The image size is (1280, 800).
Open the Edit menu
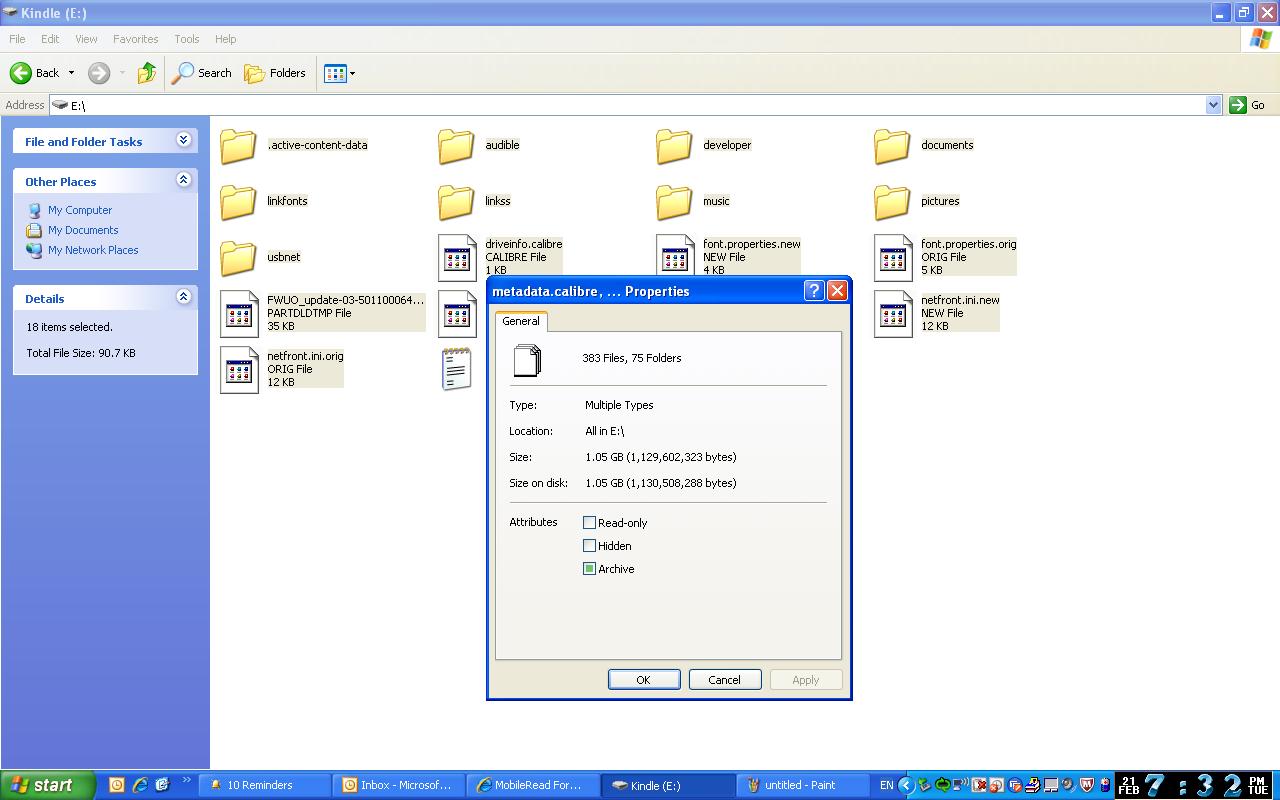click(x=50, y=39)
